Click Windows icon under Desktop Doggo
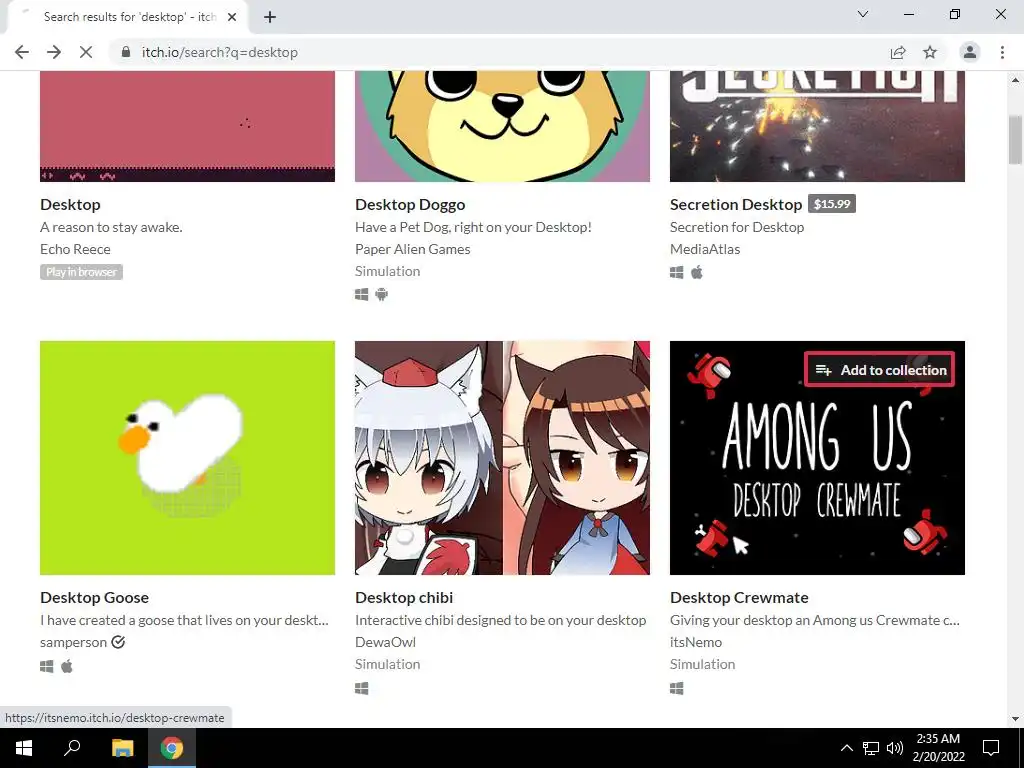 362,295
